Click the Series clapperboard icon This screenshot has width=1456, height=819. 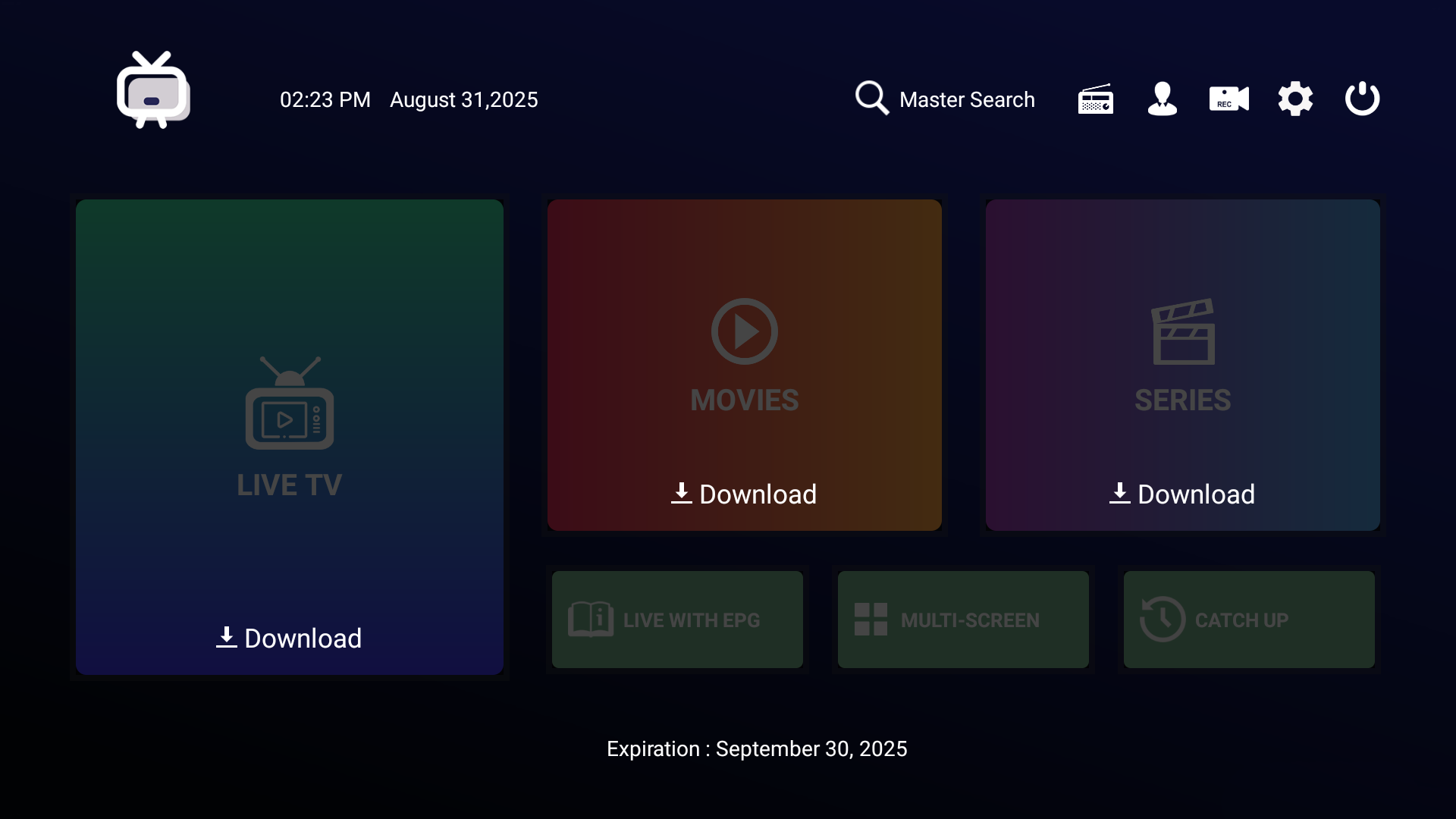(1183, 331)
